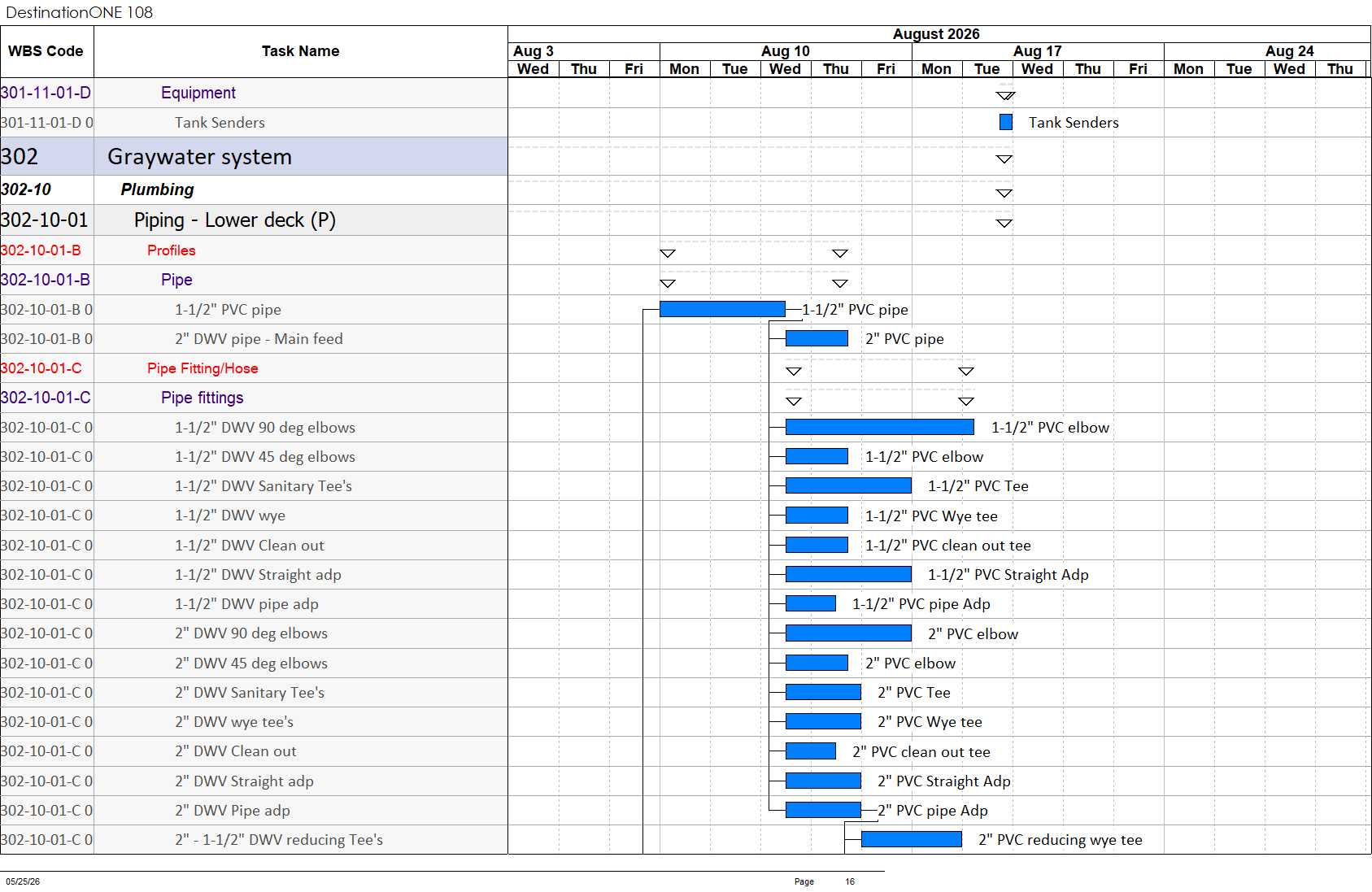This screenshot has height=892, width=1372.
Task: Select the 2" PVC pipe task bar
Action: point(817,338)
